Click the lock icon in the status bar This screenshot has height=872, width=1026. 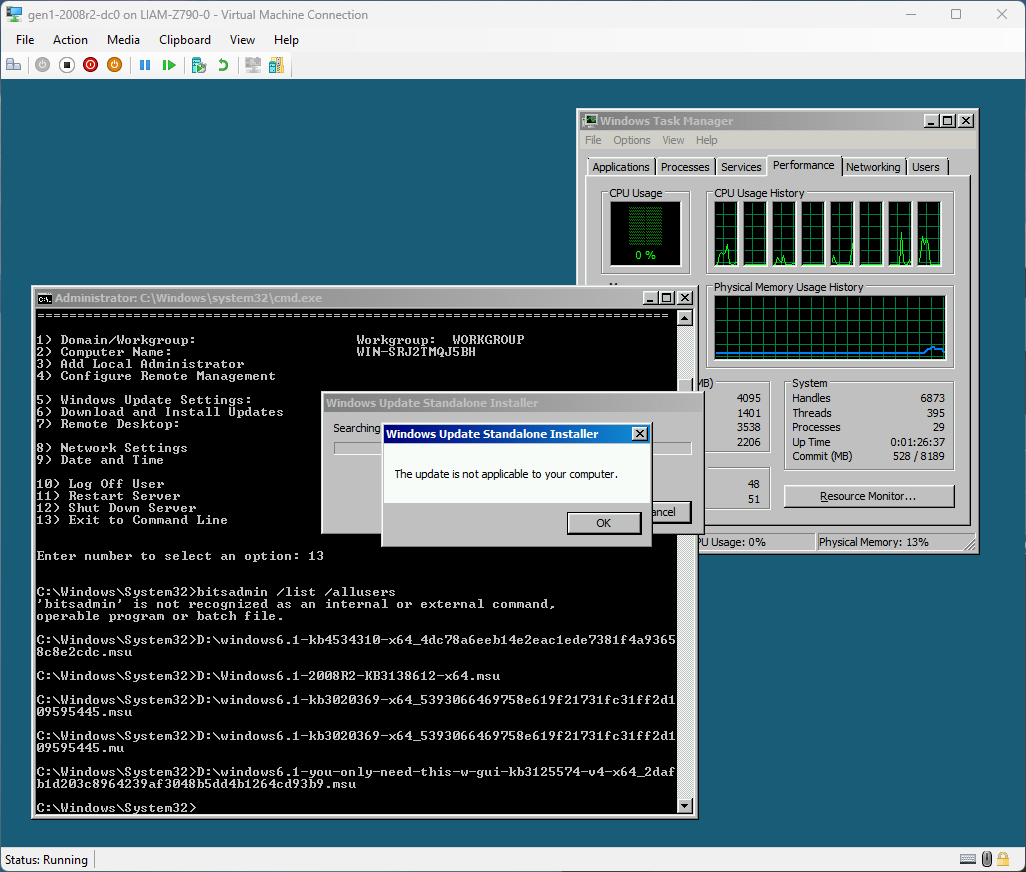(1002, 859)
